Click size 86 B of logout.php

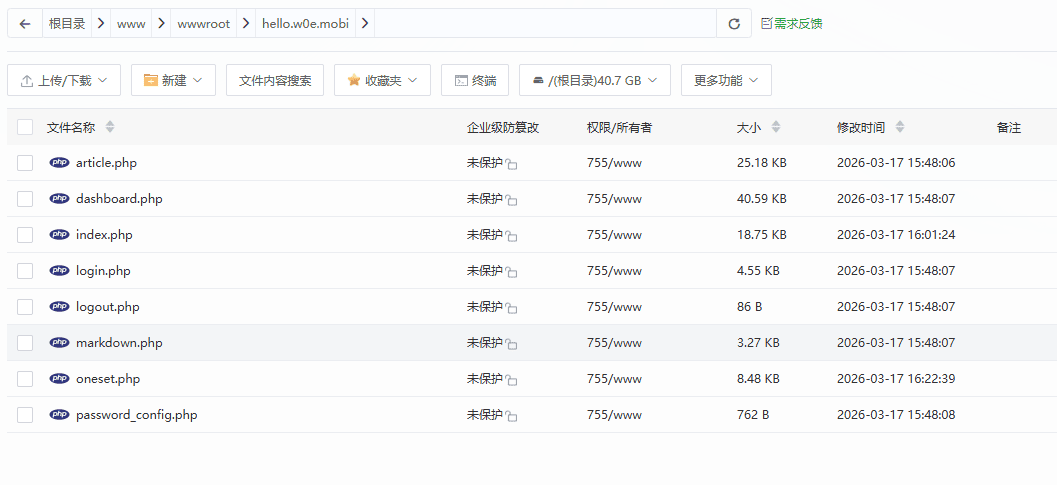click(750, 306)
